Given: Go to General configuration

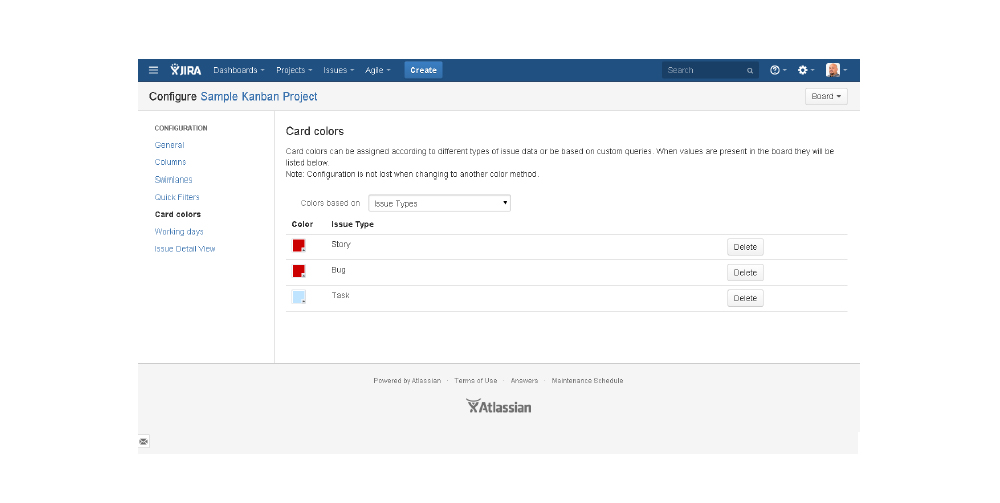Looking at the screenshot, I should point(170,145).
